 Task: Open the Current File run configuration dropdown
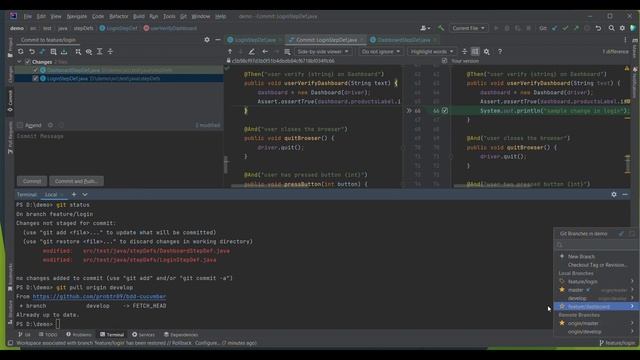coord(468,28)
